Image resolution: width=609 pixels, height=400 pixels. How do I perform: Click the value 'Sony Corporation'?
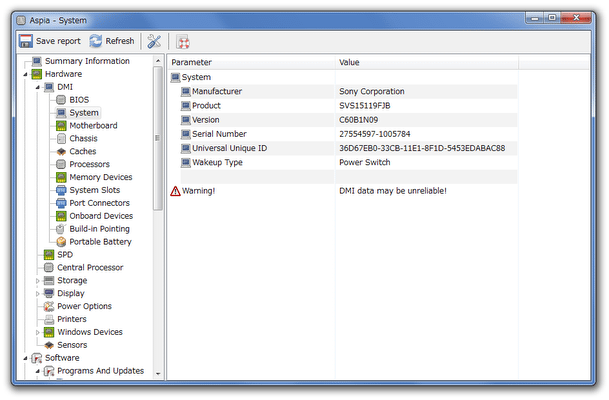tap(372, 92)
